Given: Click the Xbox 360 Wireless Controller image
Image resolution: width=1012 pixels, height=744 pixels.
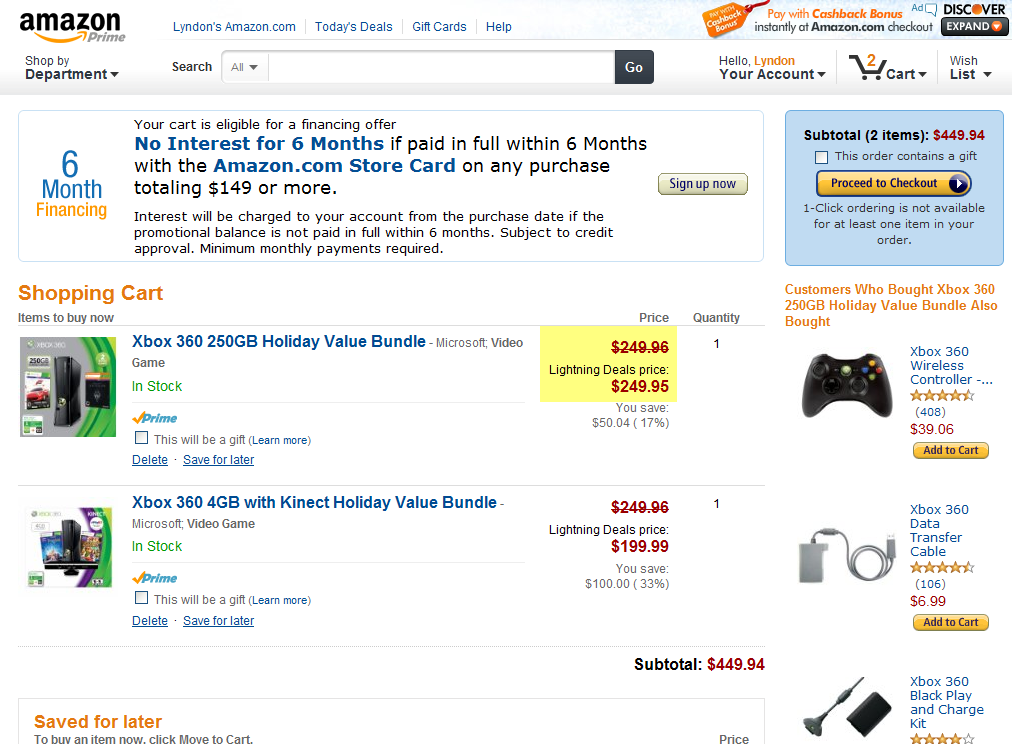Looking at the screenshot, I should coord(846,385).
